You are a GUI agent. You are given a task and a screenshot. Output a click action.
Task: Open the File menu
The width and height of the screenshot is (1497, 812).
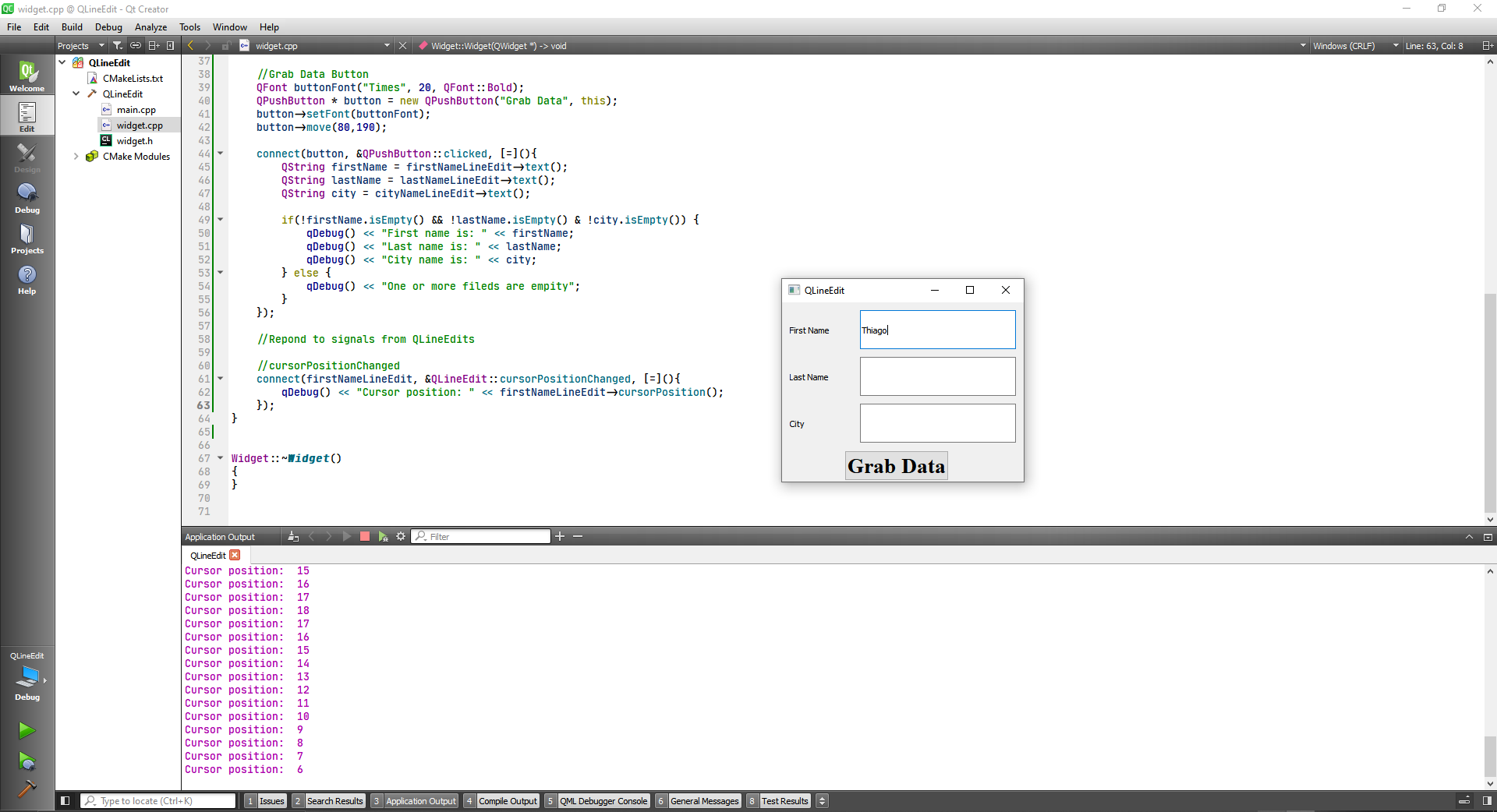[14, 26]
